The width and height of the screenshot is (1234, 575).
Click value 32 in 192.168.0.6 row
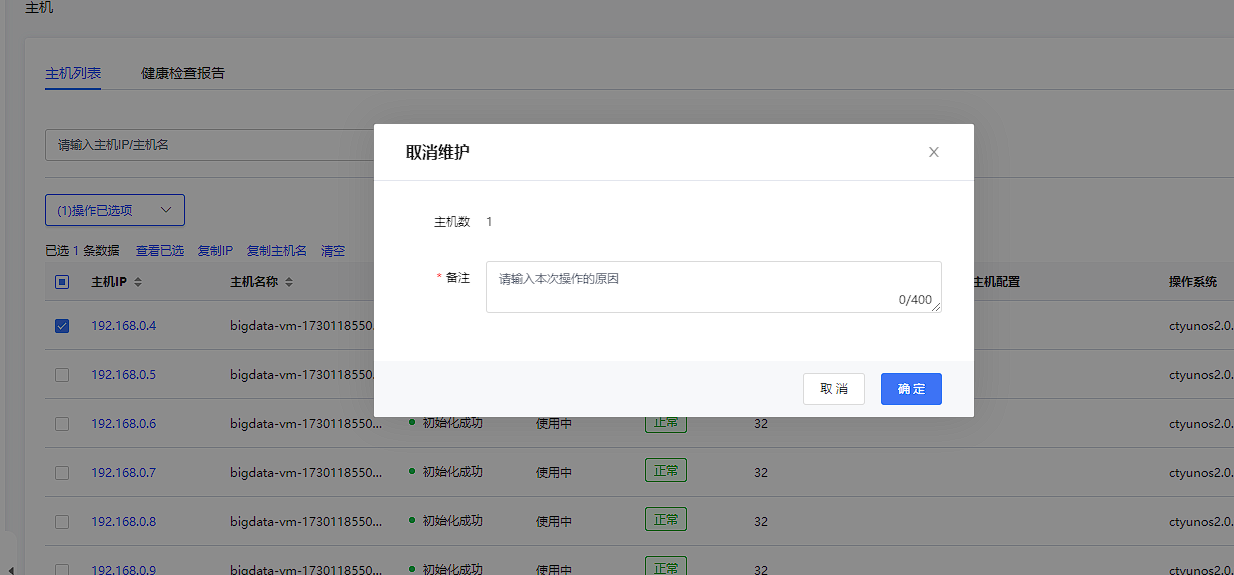761,424
